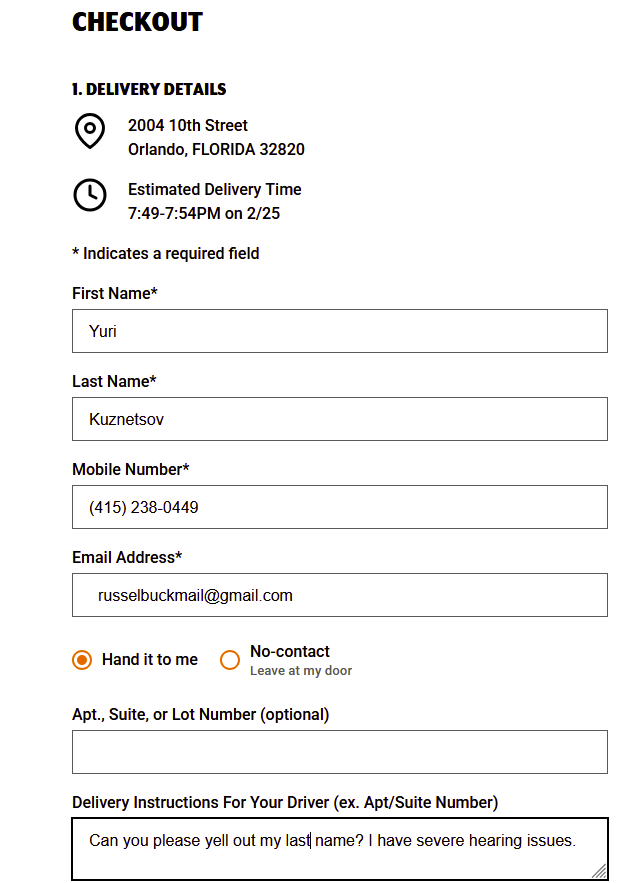
Task: Click the CHECKOUT page heading
Action: click(137, 22)
